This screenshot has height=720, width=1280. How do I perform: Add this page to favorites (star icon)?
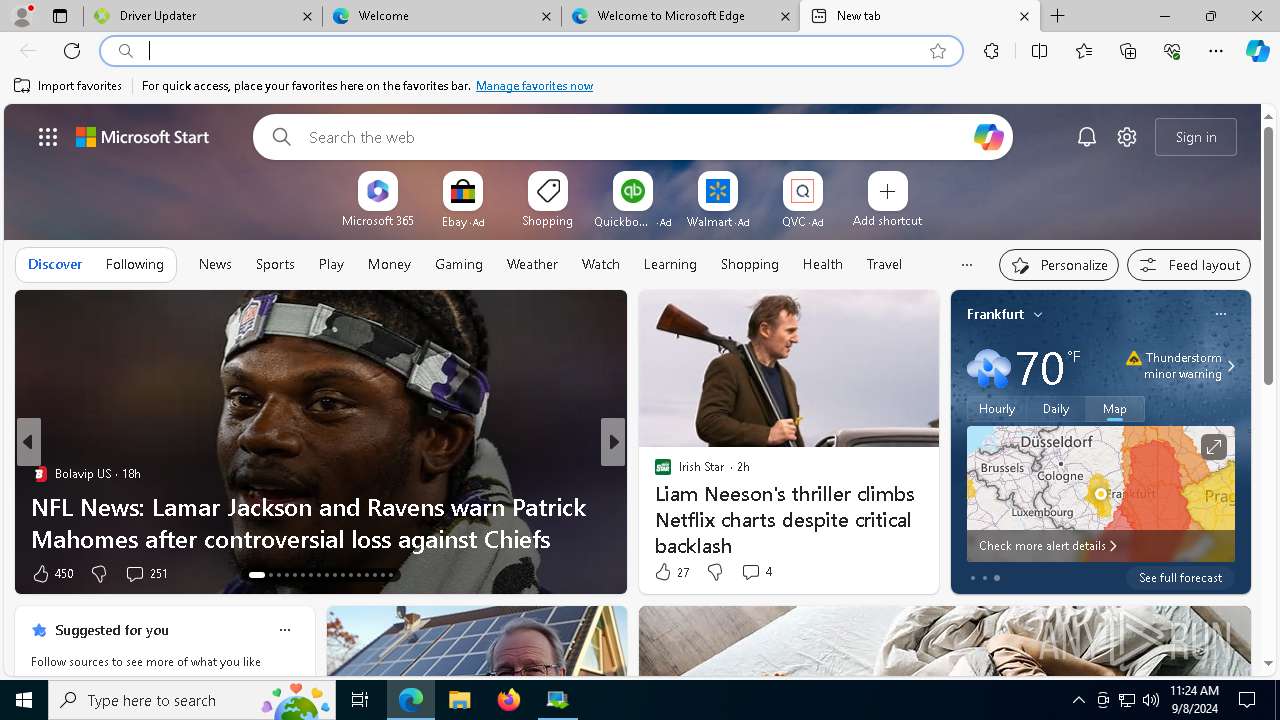click(938, 51)
